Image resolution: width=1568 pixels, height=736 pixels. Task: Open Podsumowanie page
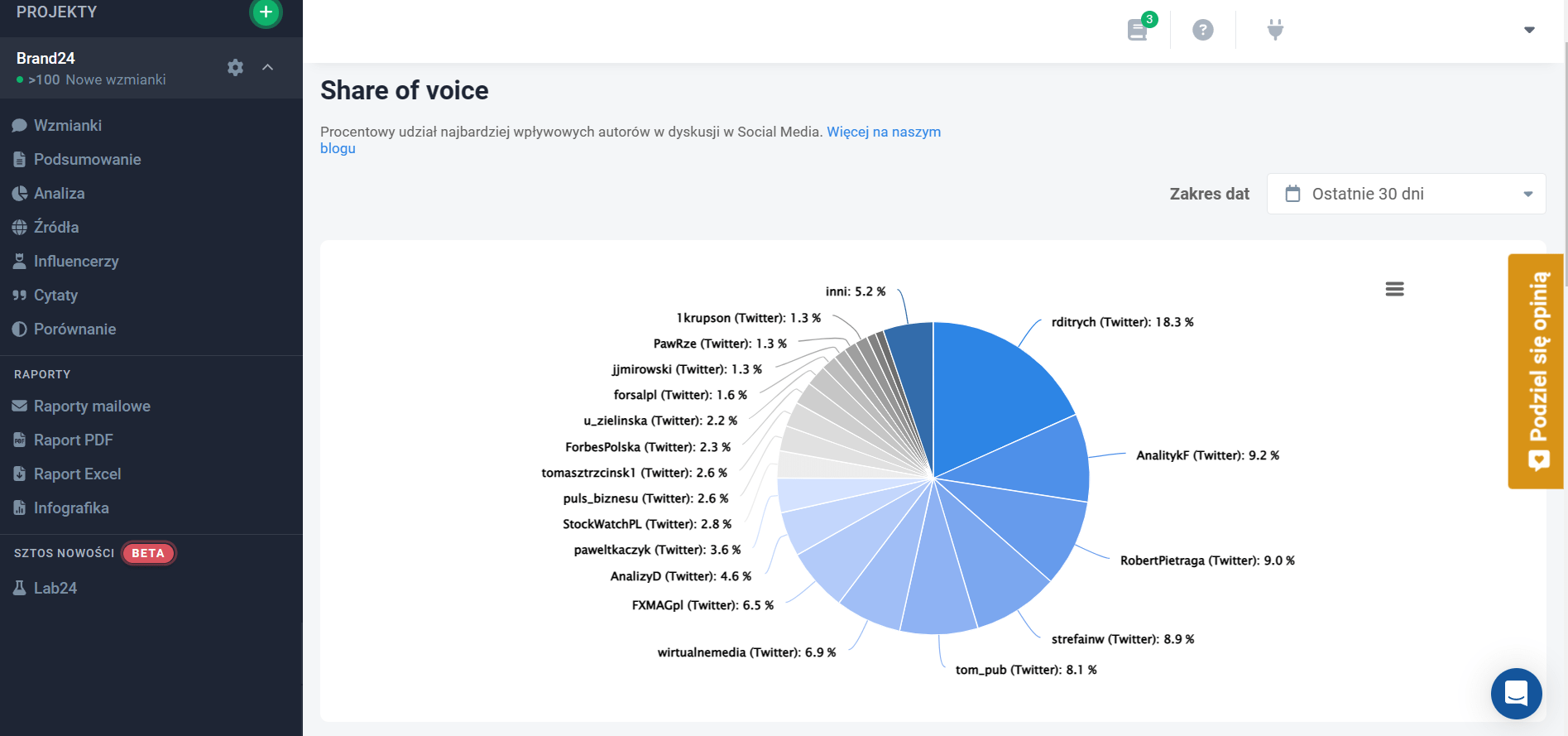87,159
